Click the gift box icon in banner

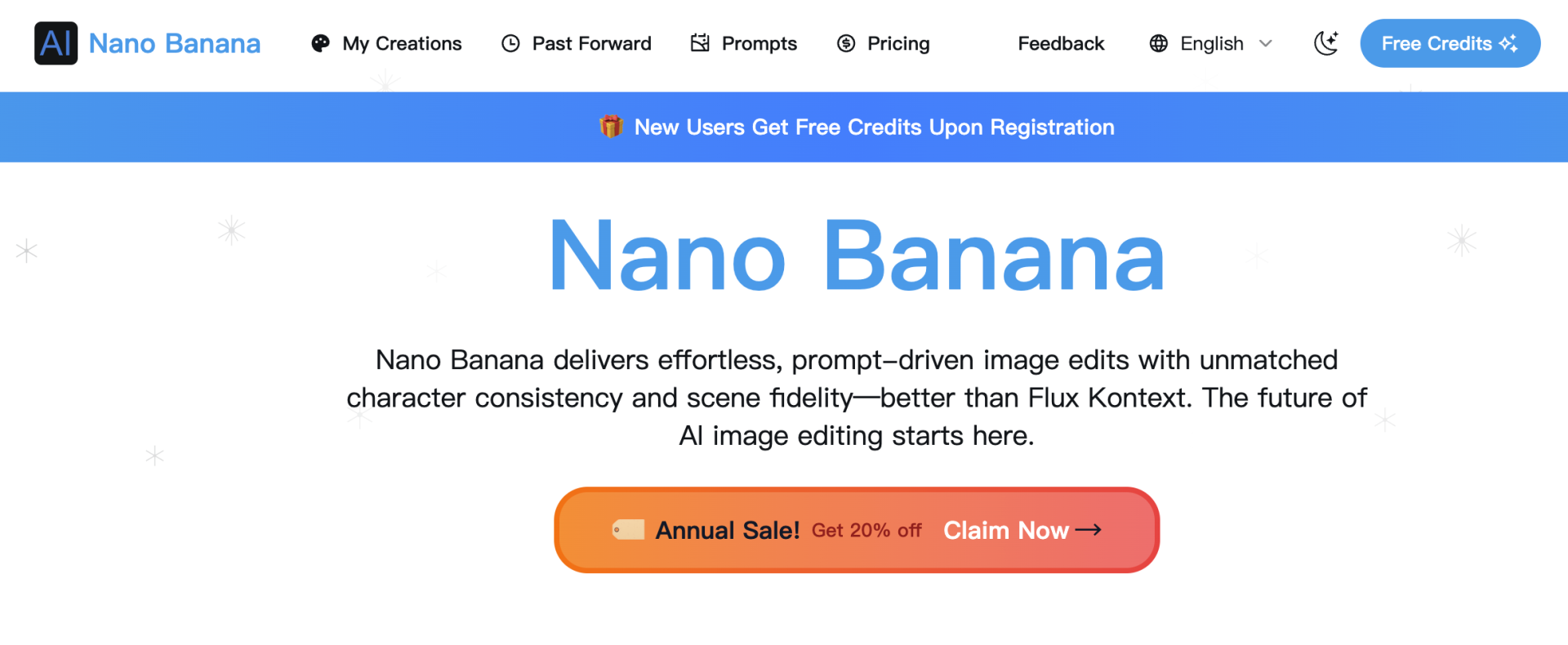[611, 127]
